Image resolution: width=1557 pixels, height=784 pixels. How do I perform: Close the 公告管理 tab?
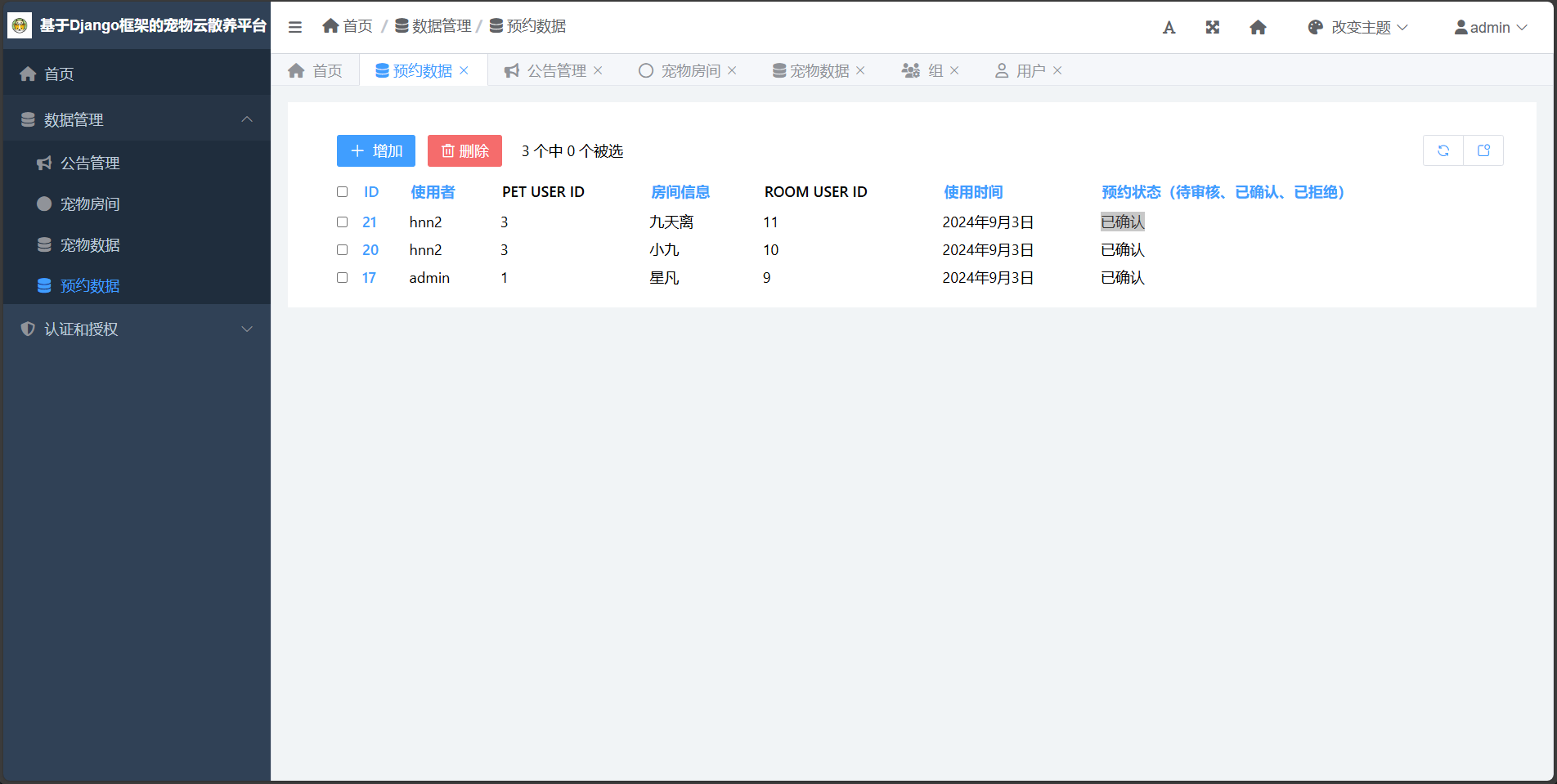pyautogui.click(x=599, y=70)
